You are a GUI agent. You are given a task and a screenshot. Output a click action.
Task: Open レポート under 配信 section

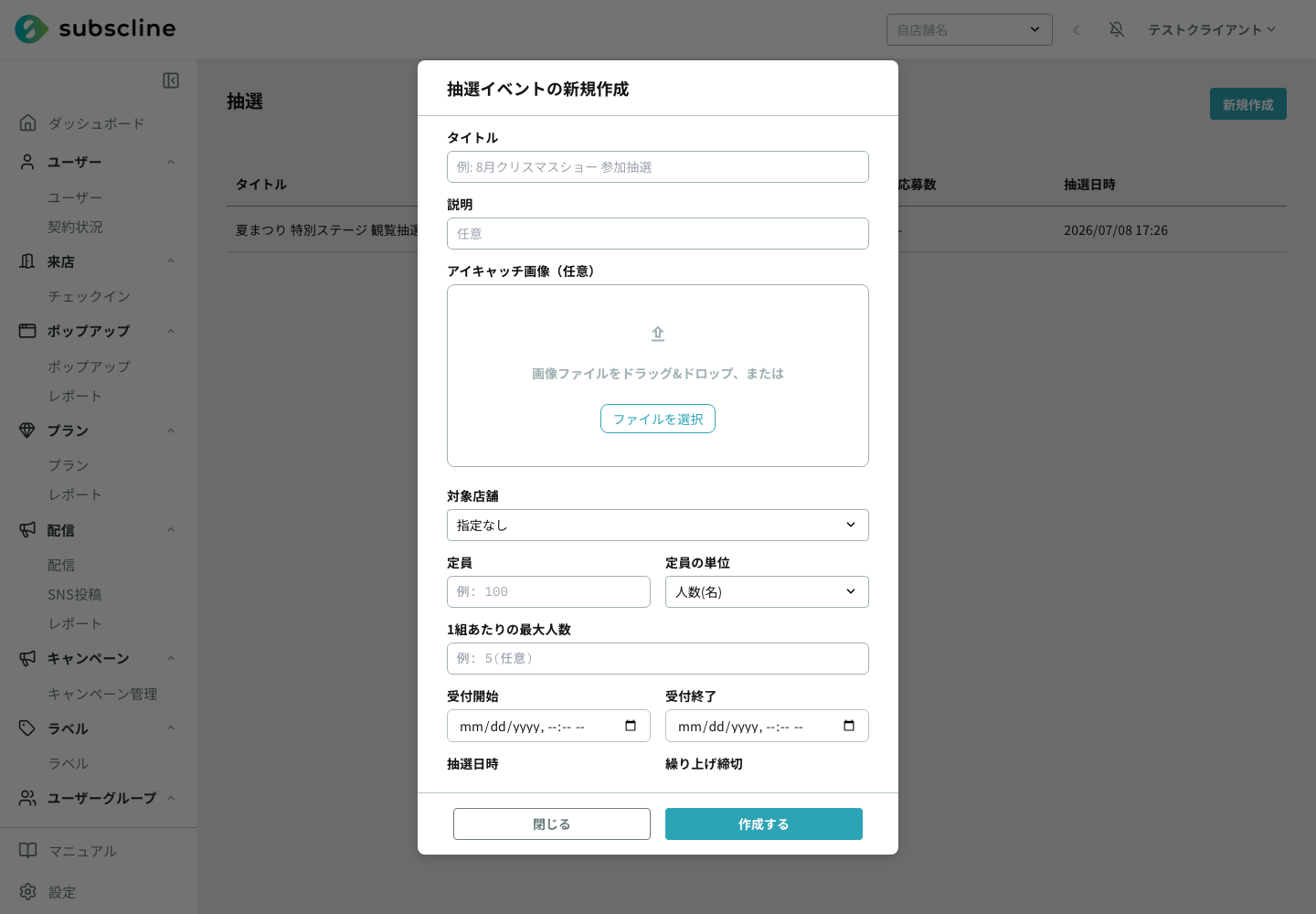point(75,623)
